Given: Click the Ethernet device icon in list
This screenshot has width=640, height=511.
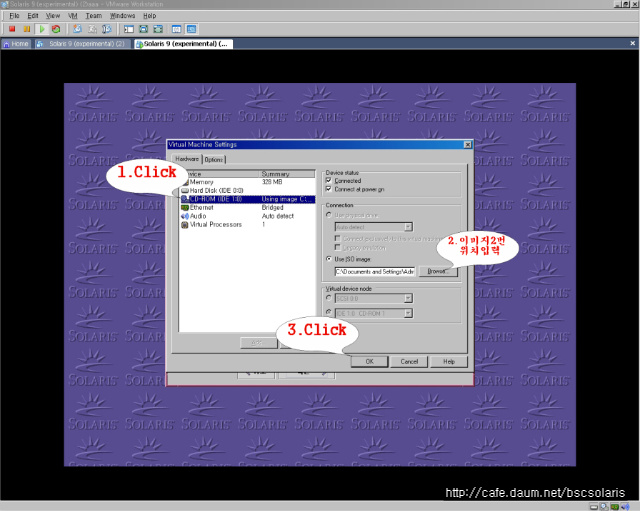Looking at the screenshot, I should tap(184, 208).
